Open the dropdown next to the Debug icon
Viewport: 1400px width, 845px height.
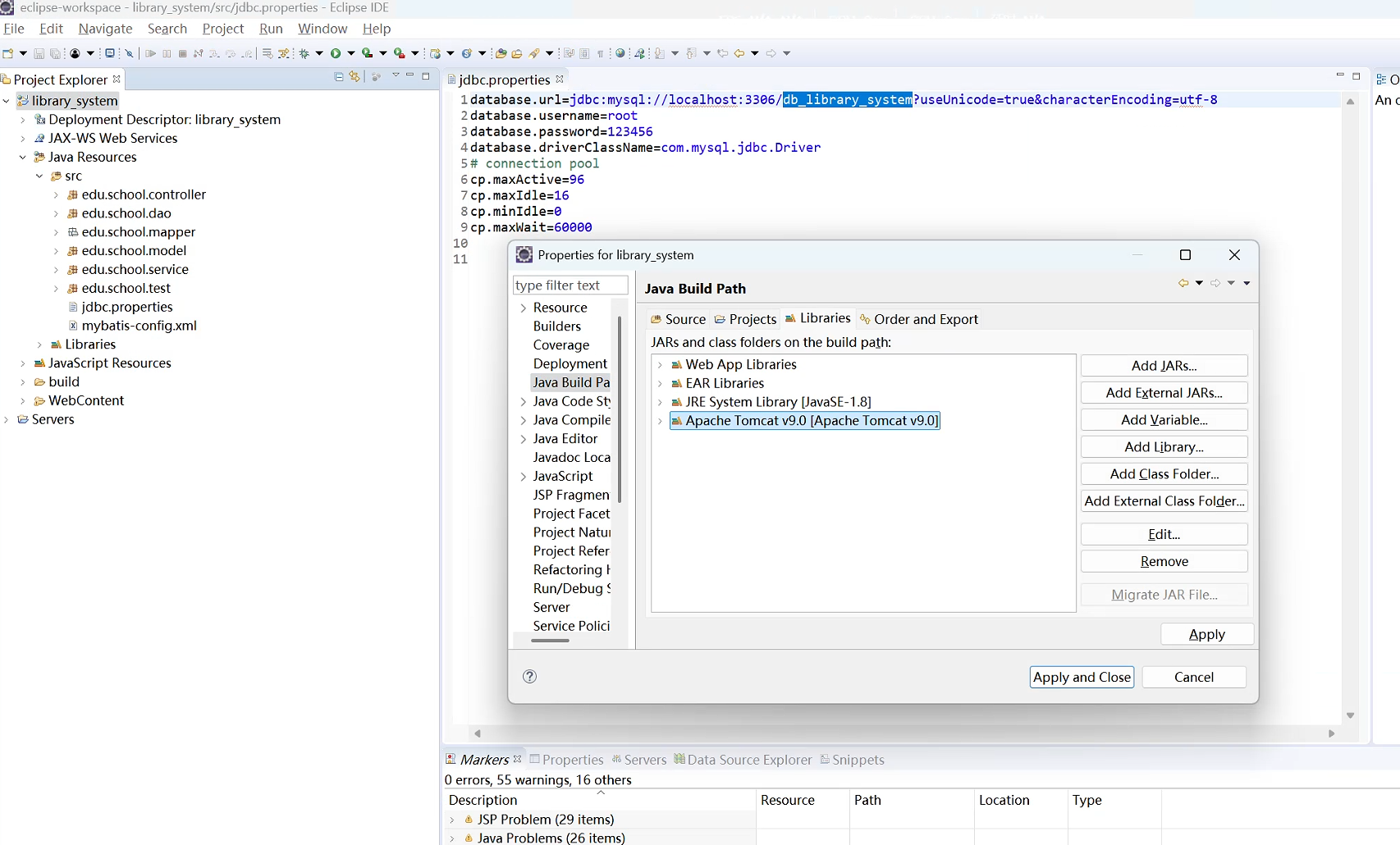click(x=319, y=53)
